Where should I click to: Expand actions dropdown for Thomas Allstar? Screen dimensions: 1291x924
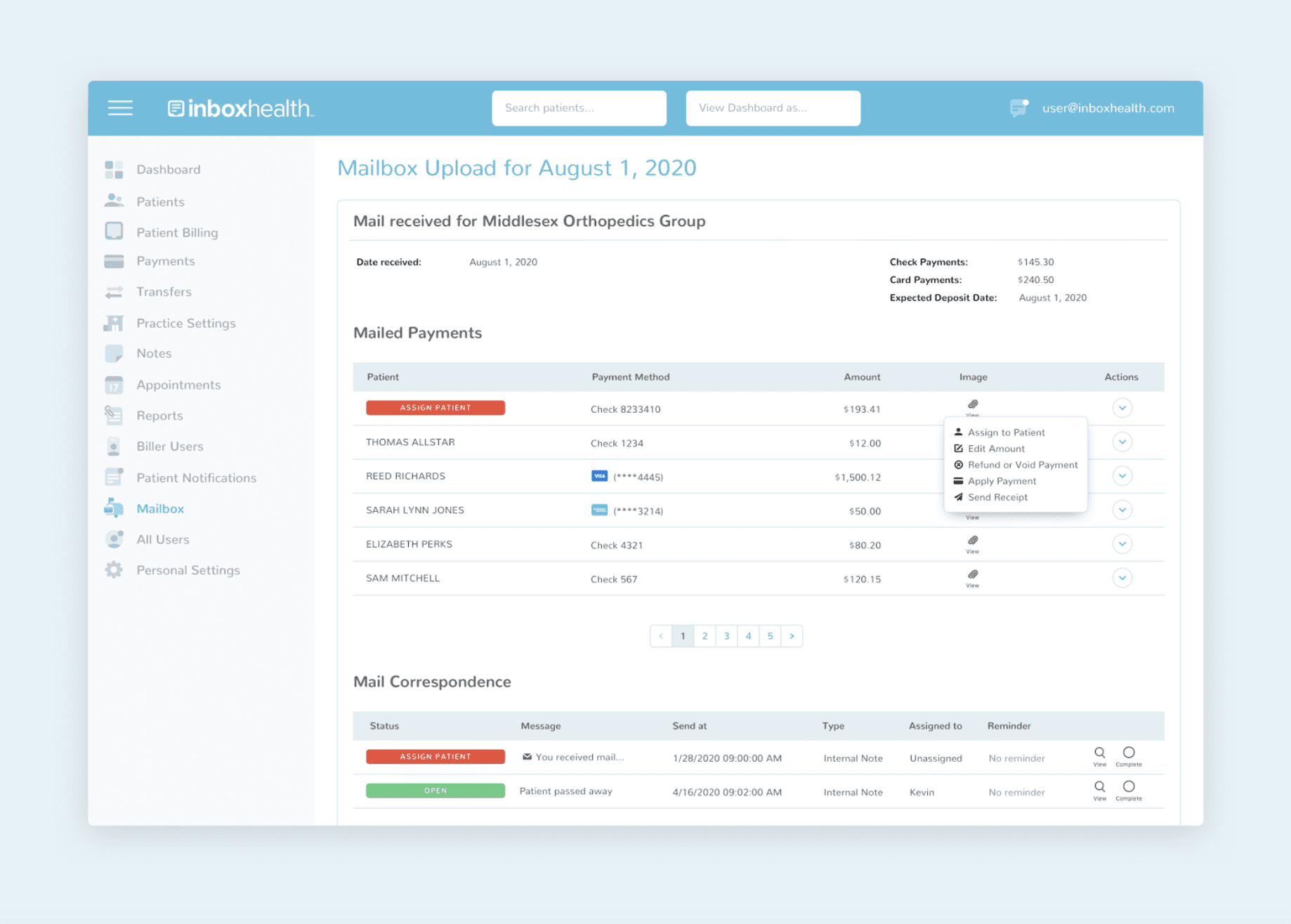click(x=1122, y=442)
